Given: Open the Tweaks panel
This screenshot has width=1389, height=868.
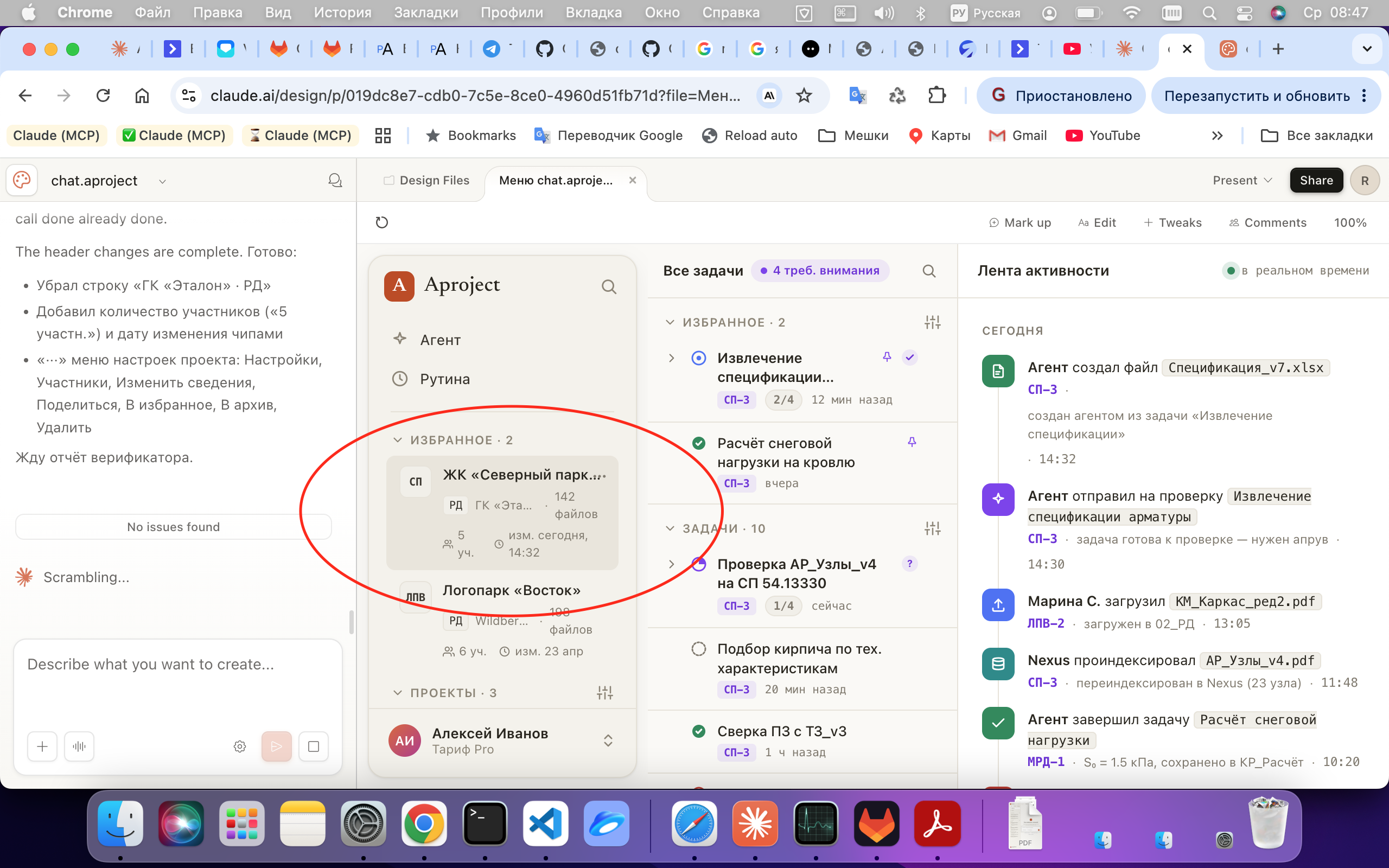Looking at the screenshot, I should tap(1173, 223).
